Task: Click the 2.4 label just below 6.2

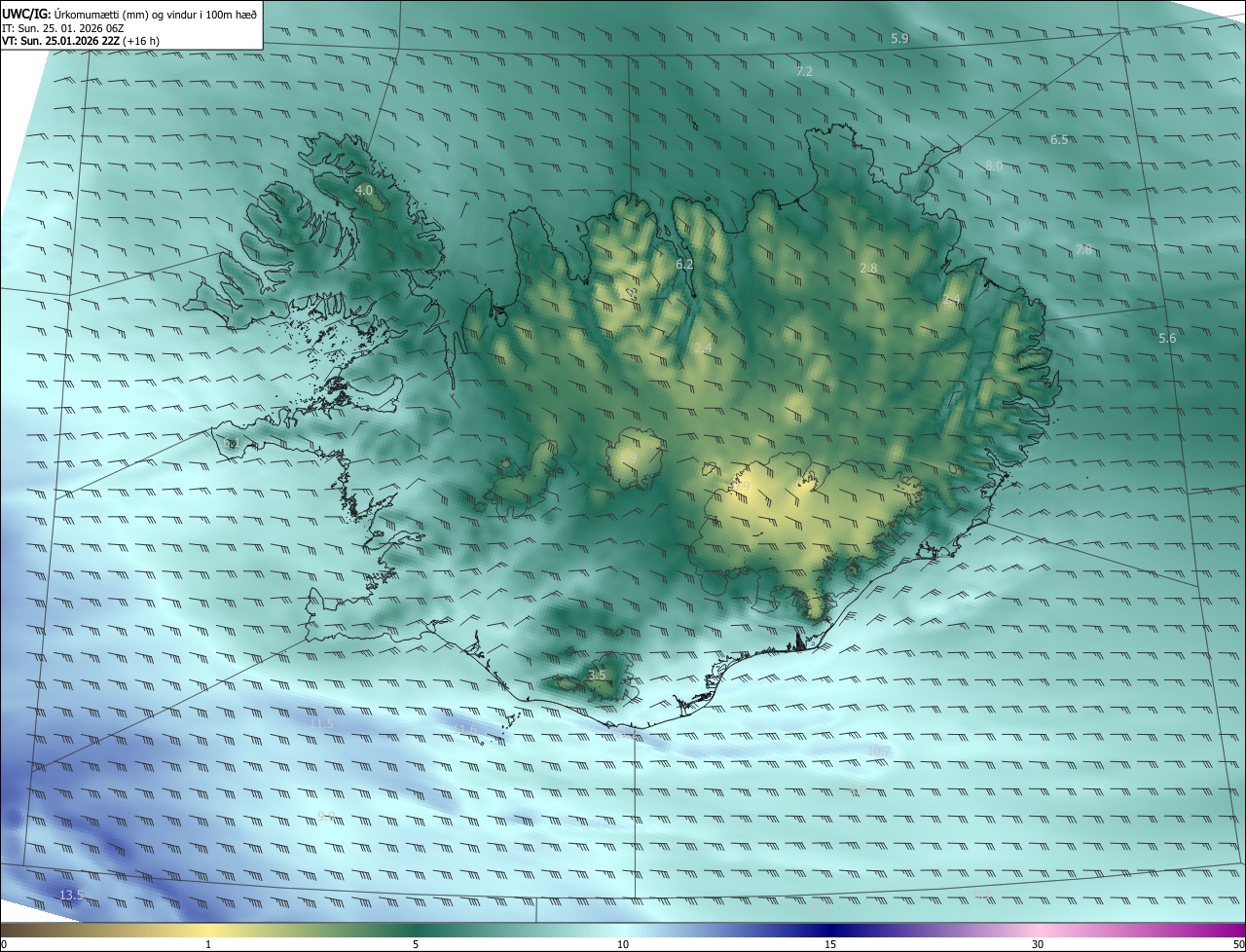Action: 703,348
